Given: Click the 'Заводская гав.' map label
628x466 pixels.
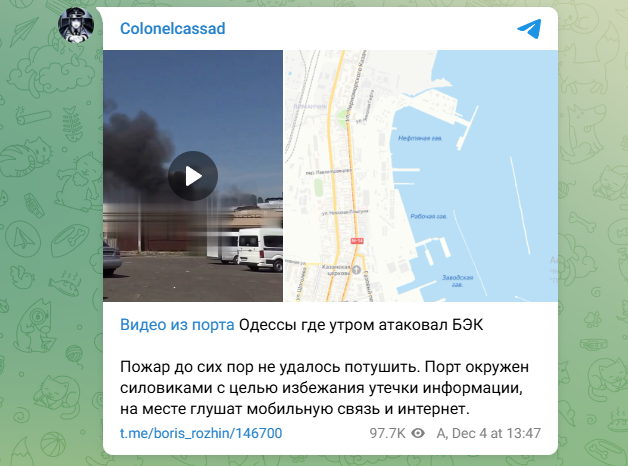Looking at the screenshot, I should tap(457, 281).
